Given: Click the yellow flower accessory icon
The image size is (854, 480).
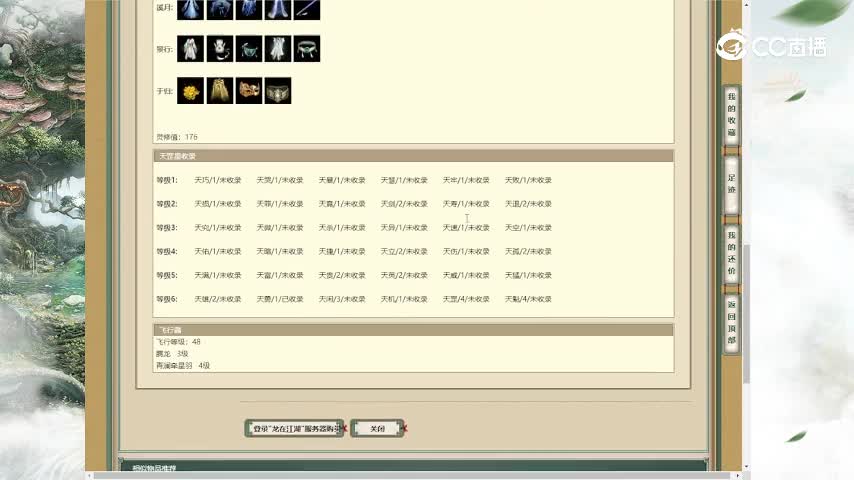Looking at the screenshot, I should pos(191,90).
